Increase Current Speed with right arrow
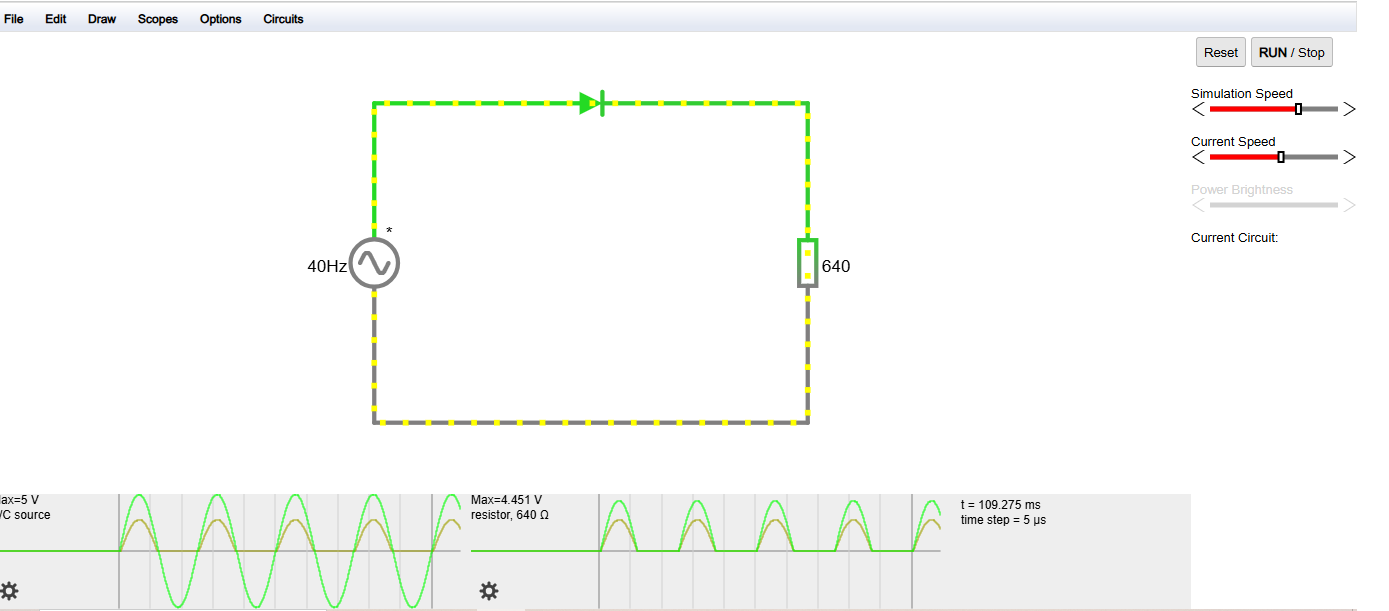The height and width of the screenshot is (611, 1389). click(x=1349, y=157)
